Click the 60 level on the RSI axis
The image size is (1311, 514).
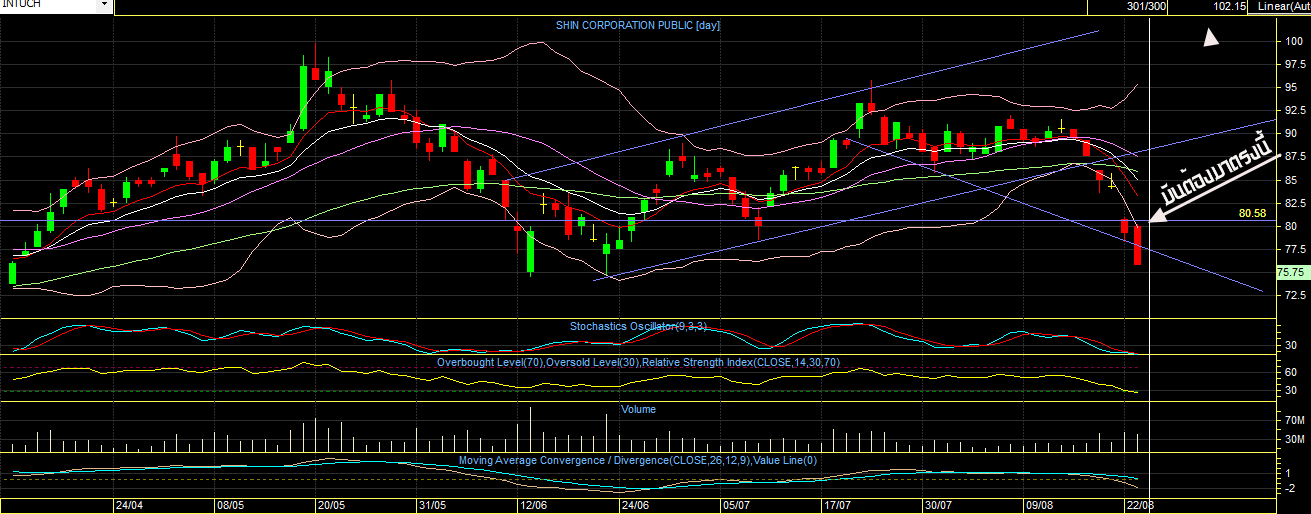tap(1291, 371)
